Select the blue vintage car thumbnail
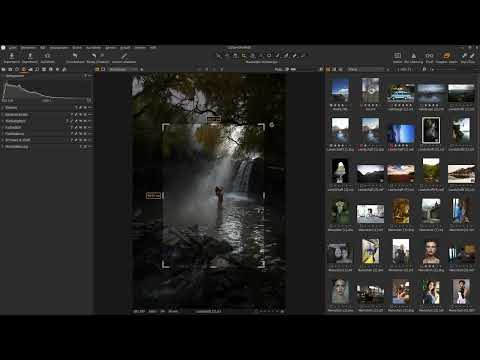Viewport: 480px width, 360px height. pos(401,94)
